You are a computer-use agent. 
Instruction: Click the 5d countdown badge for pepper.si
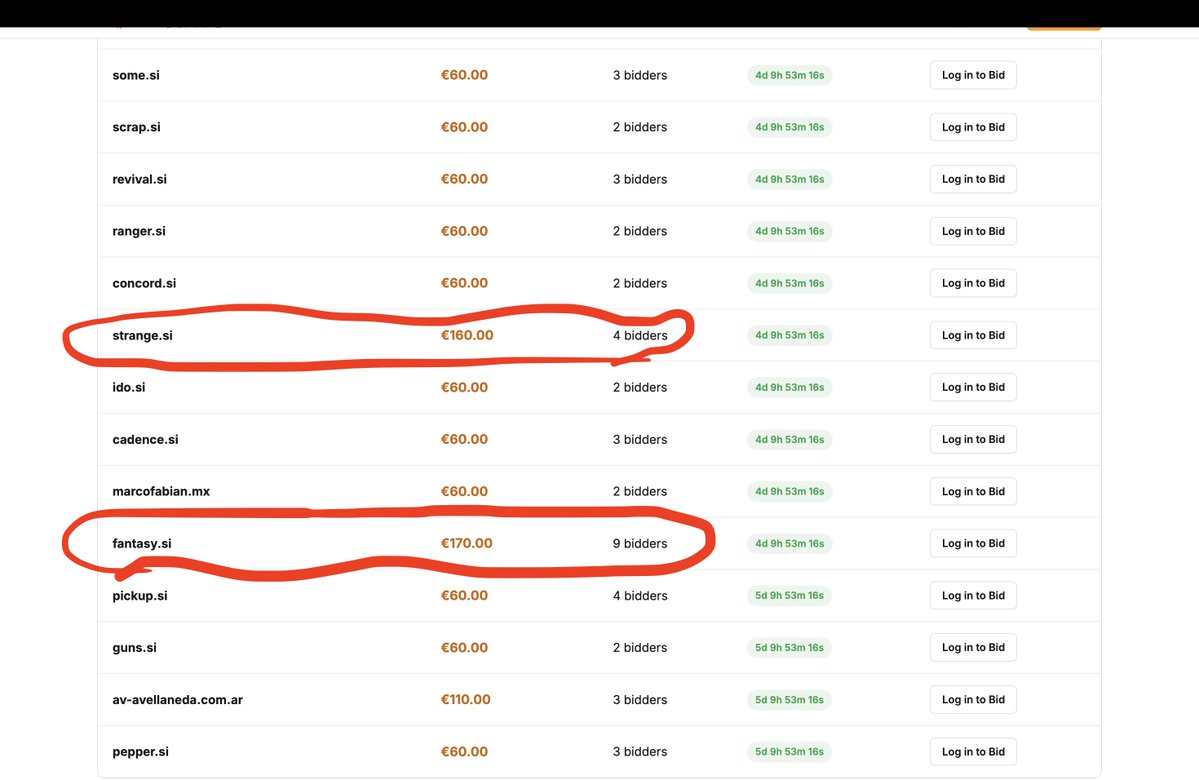(789, 751)
